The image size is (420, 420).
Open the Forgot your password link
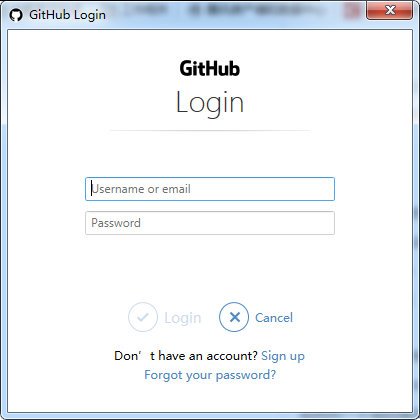pyautogui.click(x=210, y=375)
